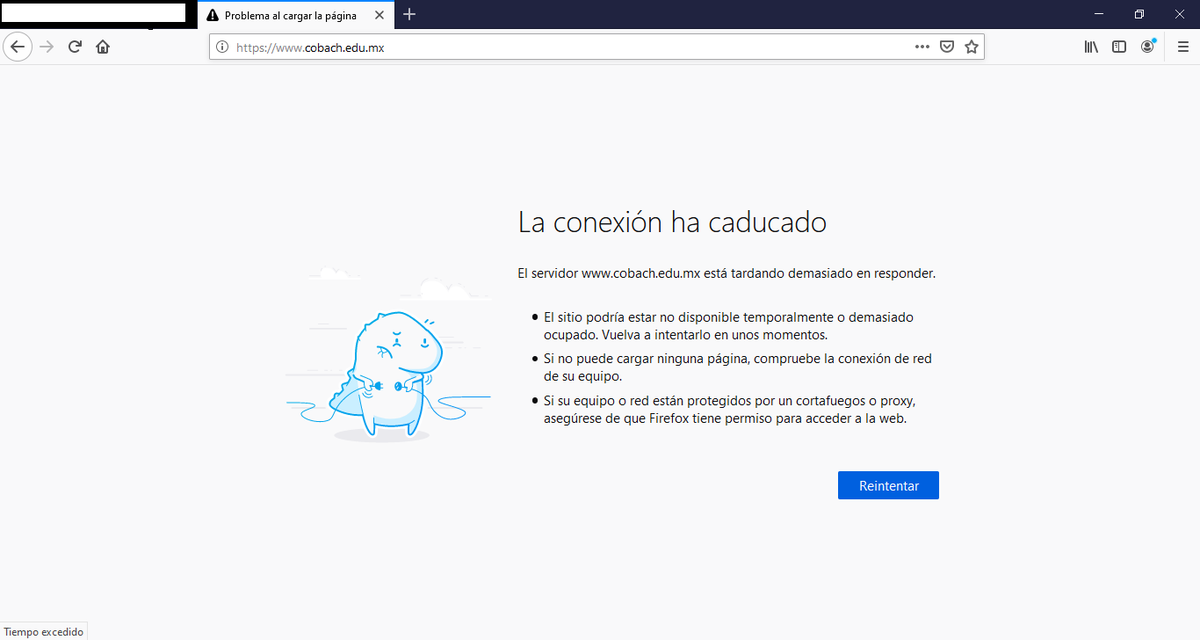Open page actions three-dot menu

tap(922, 47)
